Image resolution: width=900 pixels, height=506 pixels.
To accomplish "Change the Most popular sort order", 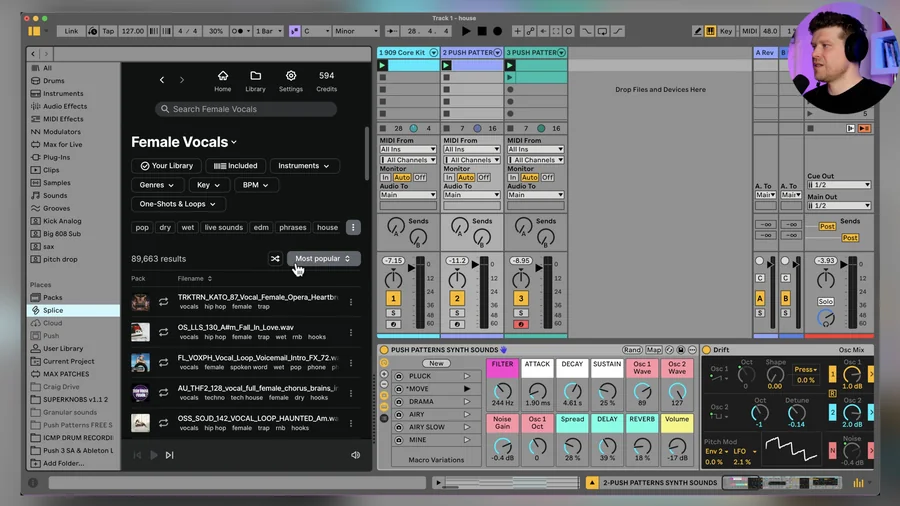I will (x=323, y=259).
